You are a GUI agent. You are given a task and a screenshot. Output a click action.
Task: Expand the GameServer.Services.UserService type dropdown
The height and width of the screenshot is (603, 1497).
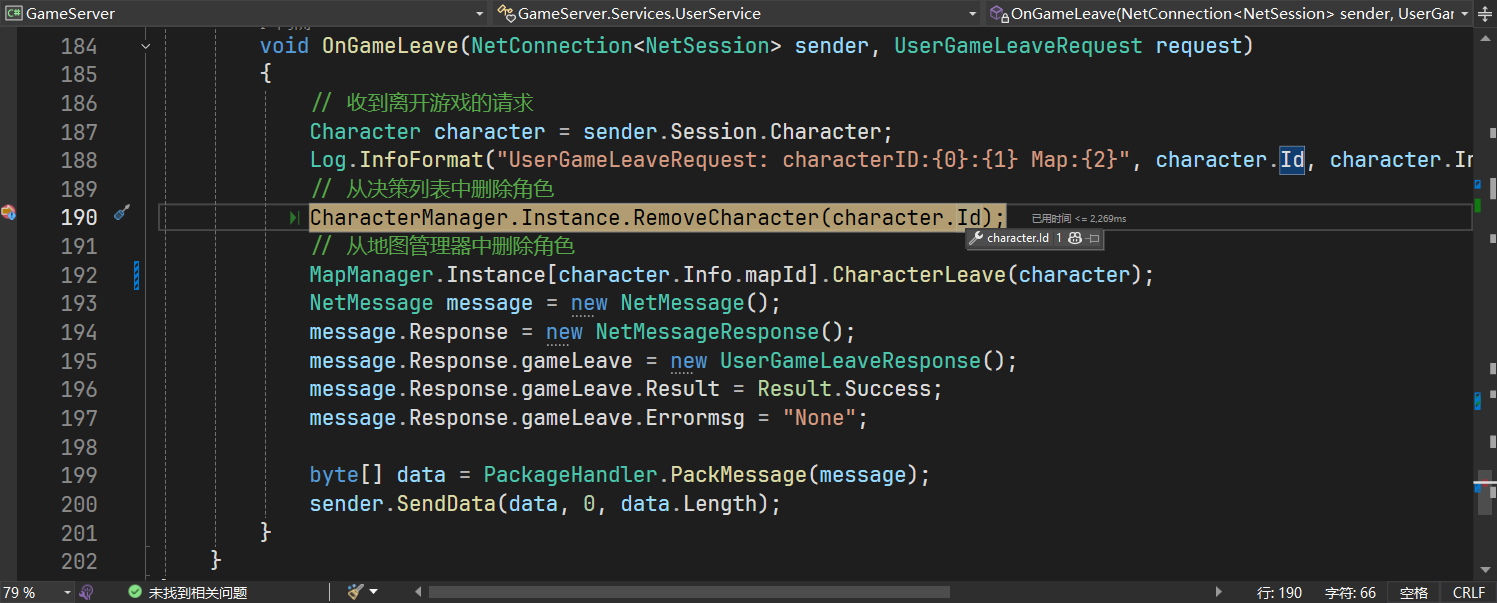pyautogui.click(x=972, y=13)
